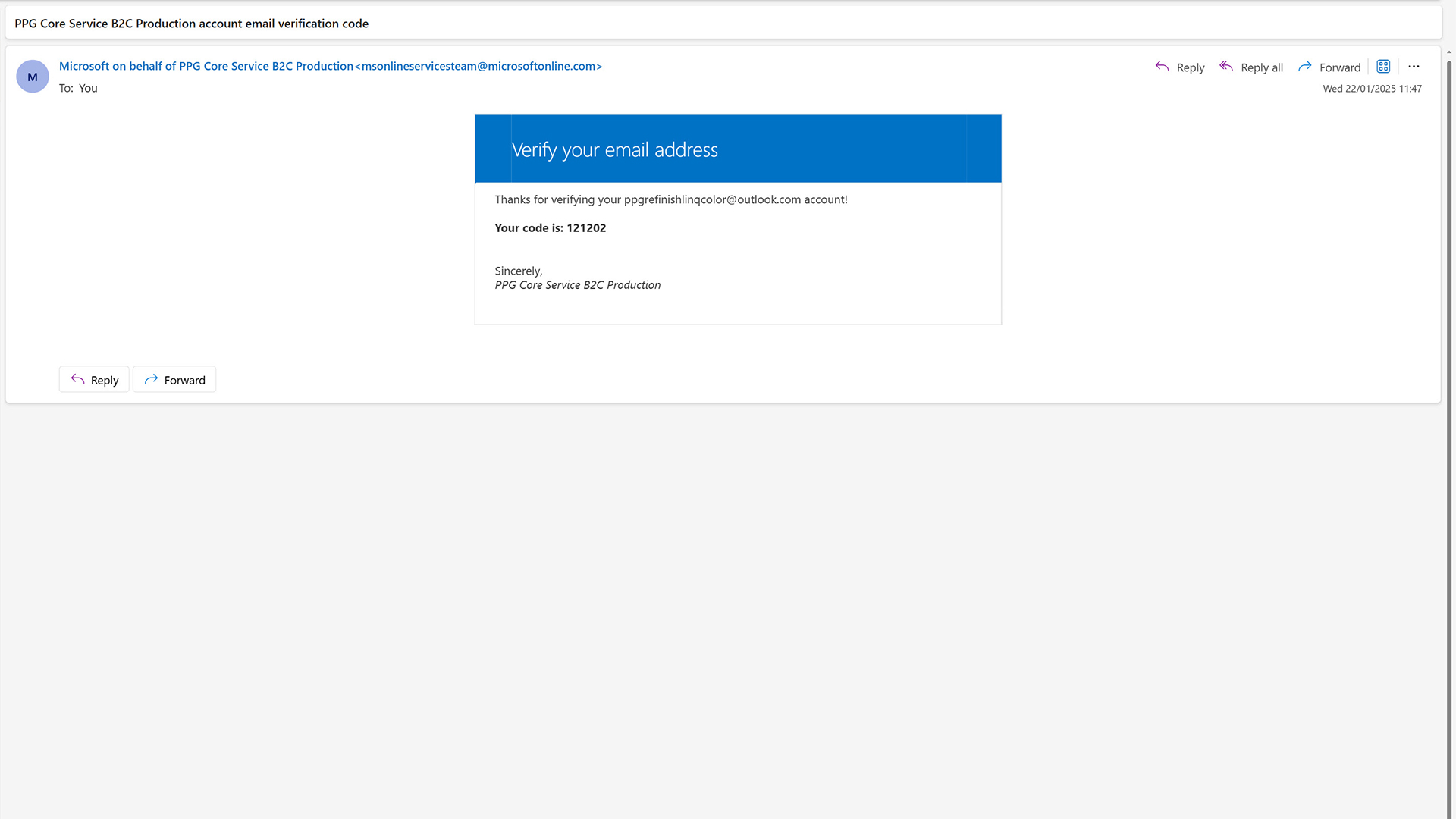Viewport: 1456px width, 819px height.
Task: Click the email subject line at the top
Action: pos(191,24)
